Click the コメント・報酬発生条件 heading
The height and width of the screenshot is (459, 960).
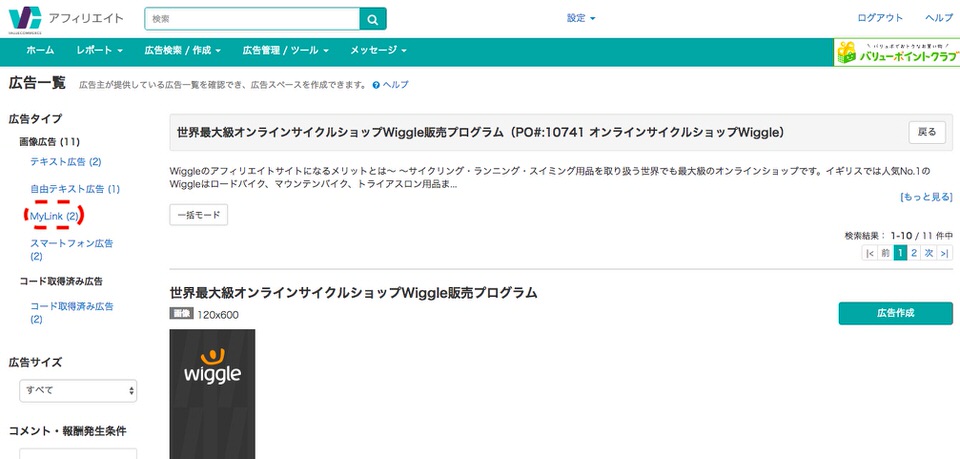coord(67,431)
